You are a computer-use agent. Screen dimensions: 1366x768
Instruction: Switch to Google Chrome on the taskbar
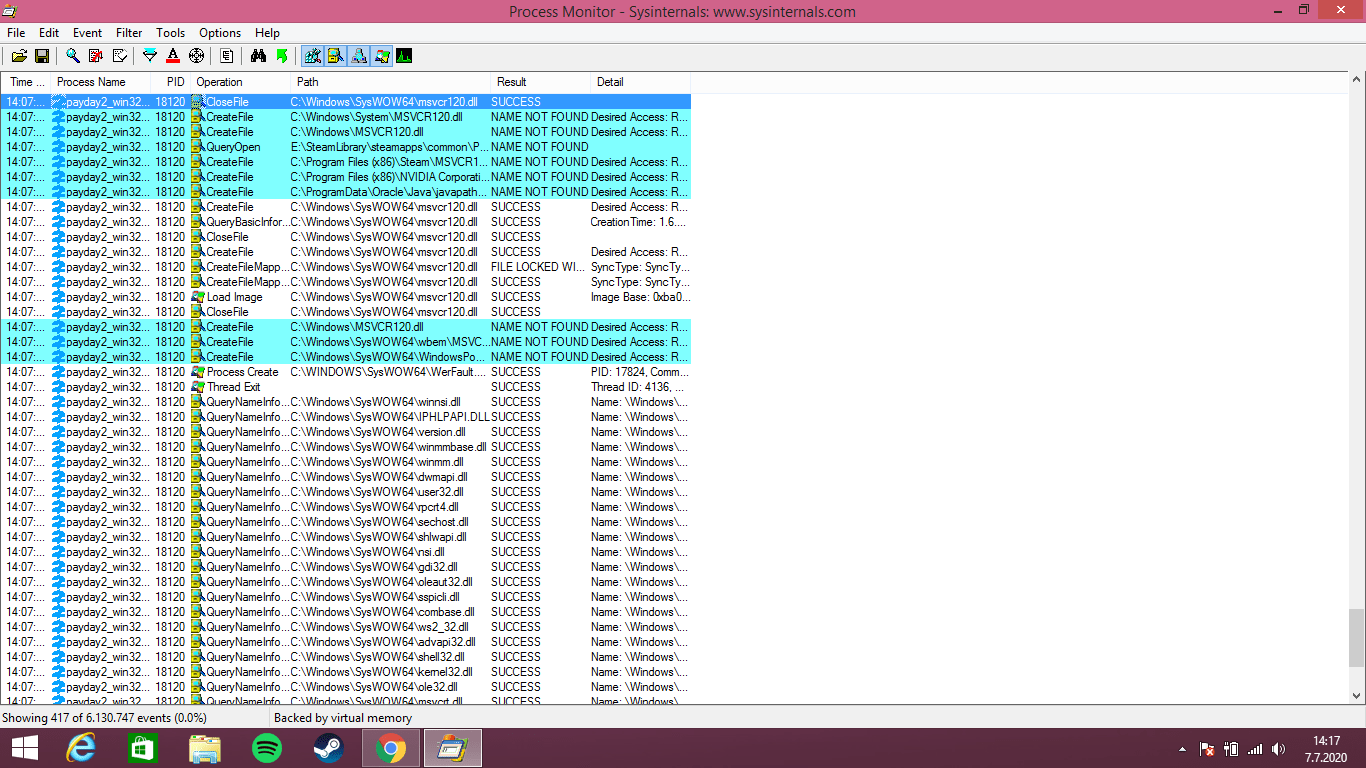coord(391,748)
